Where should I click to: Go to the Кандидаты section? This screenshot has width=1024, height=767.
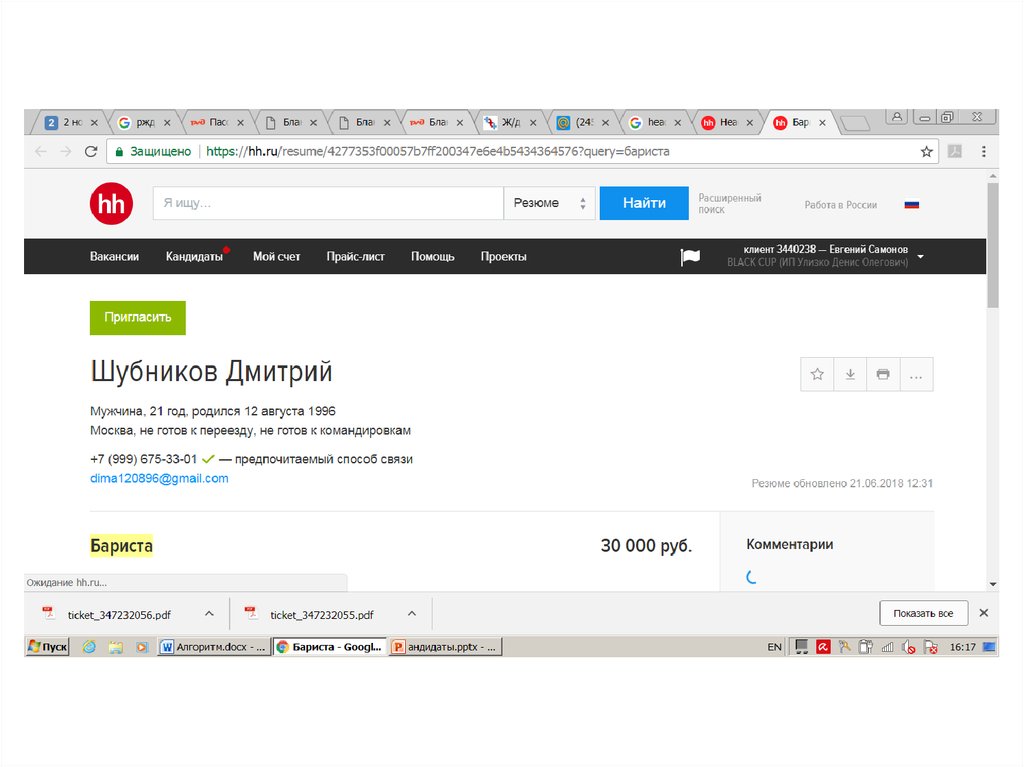coord(194,257)
